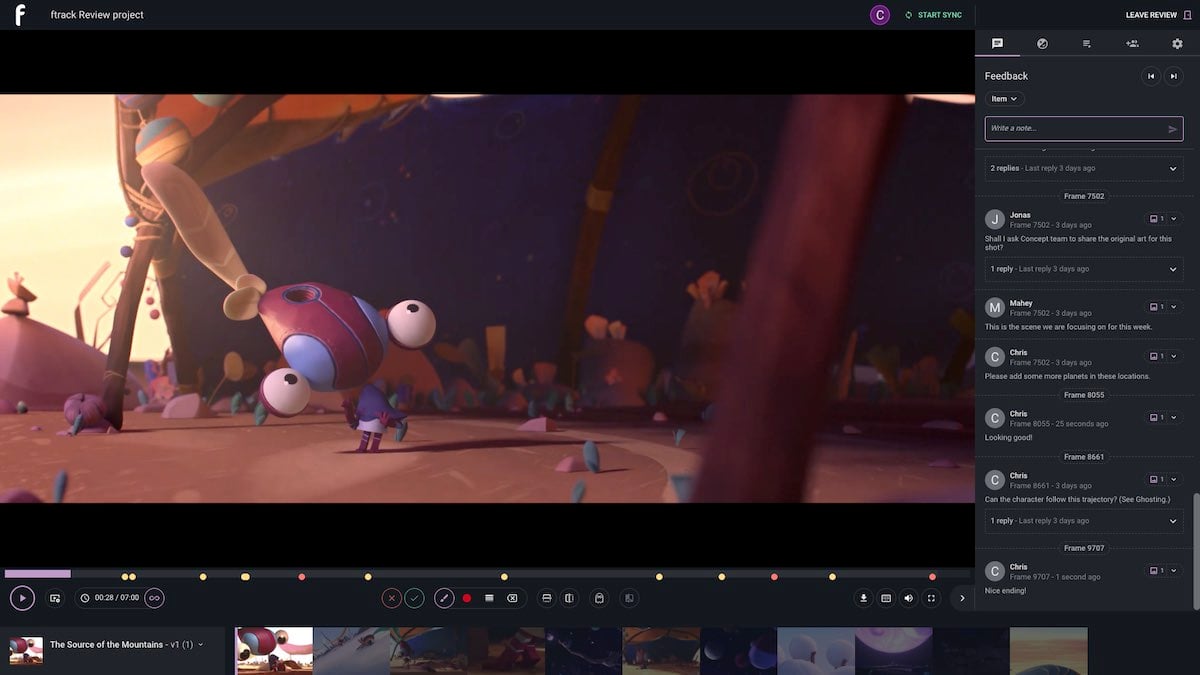Click the playback options icon beside play

coord(55,598)
